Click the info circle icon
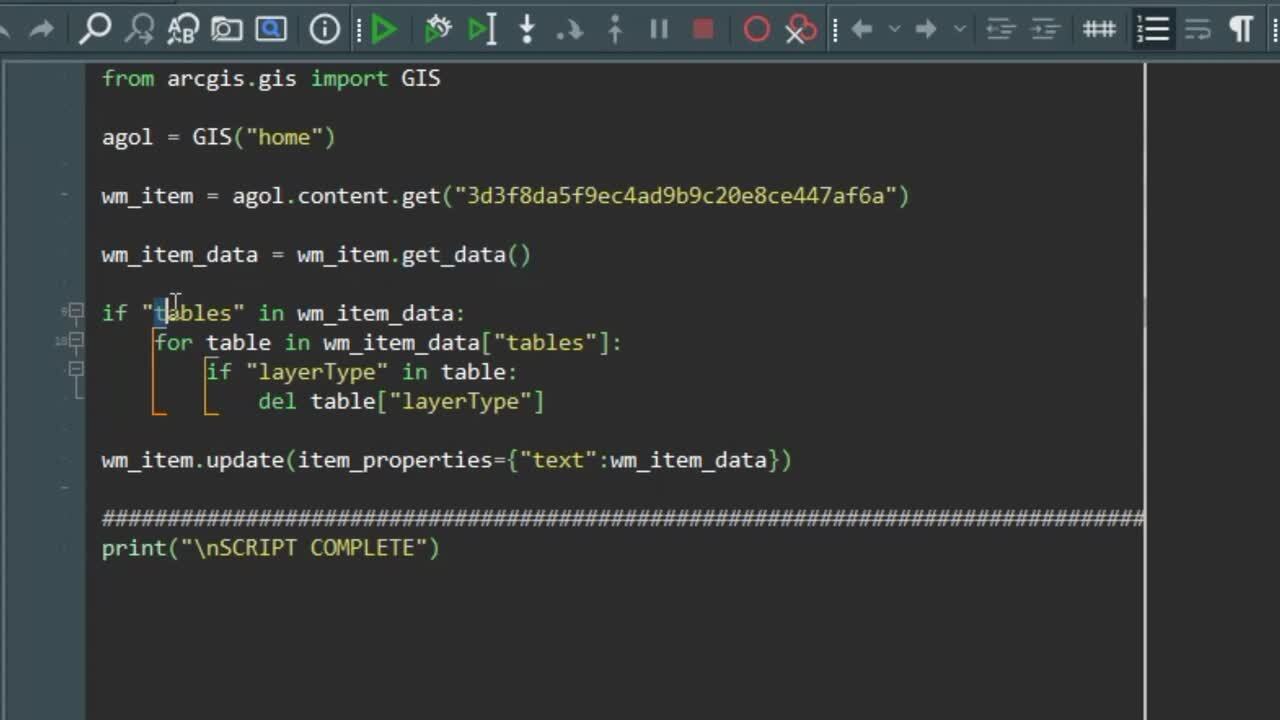 point(324,30)
